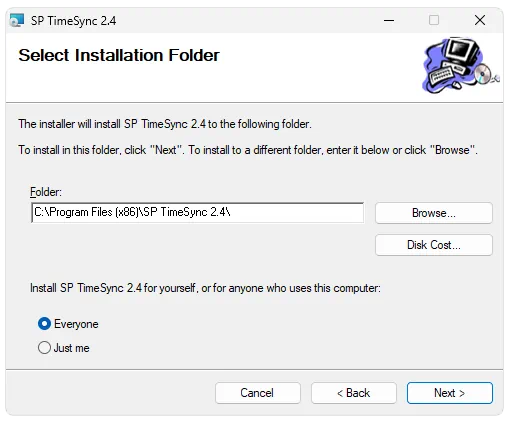Viewport: 507px width, 421px height.
Task: Go to previous step with Back
Action: [354, 393]
